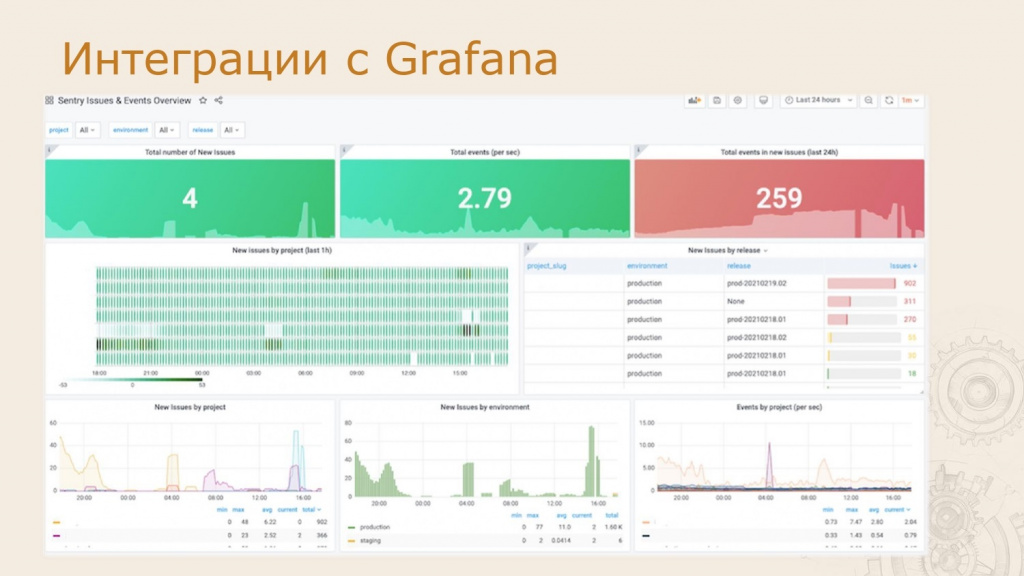Sort New Issues by environment legend by avg

pos(561,515)
